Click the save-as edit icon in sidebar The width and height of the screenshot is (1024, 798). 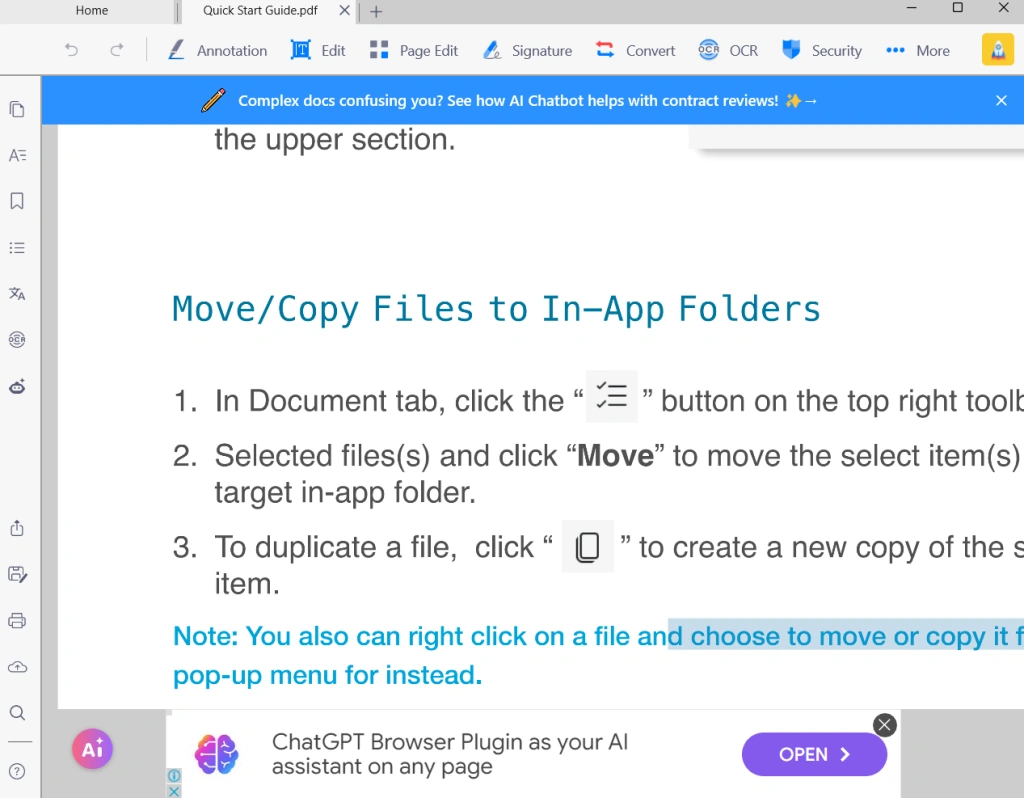17,574
